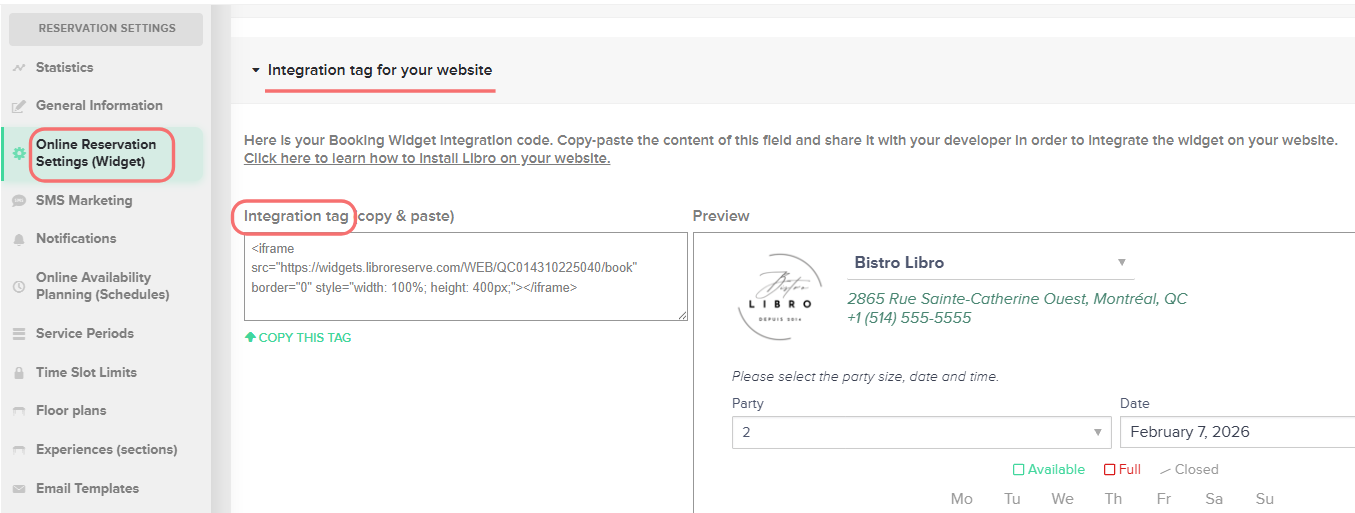Click the General Information edit icon
The width and height of the screenshot is (1355, 513).
18,106
